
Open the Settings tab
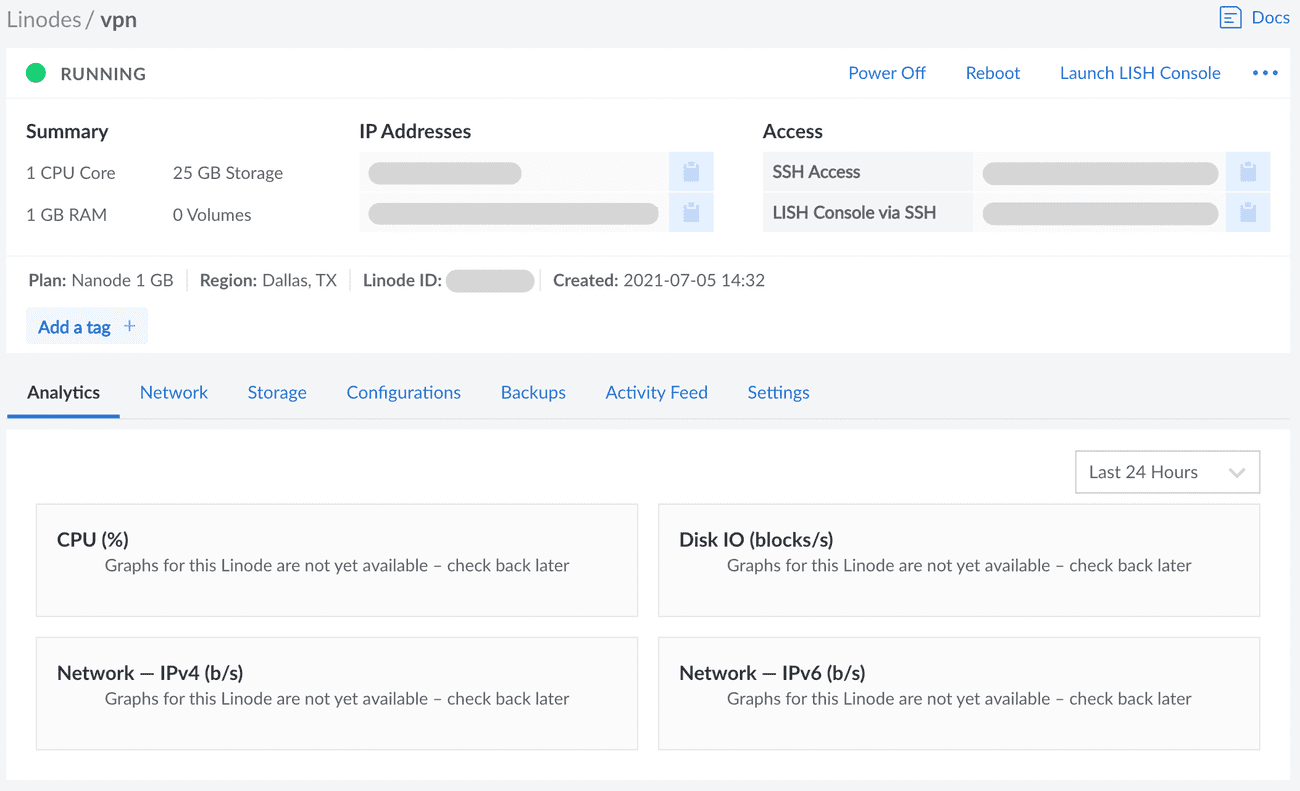(778, 392)
